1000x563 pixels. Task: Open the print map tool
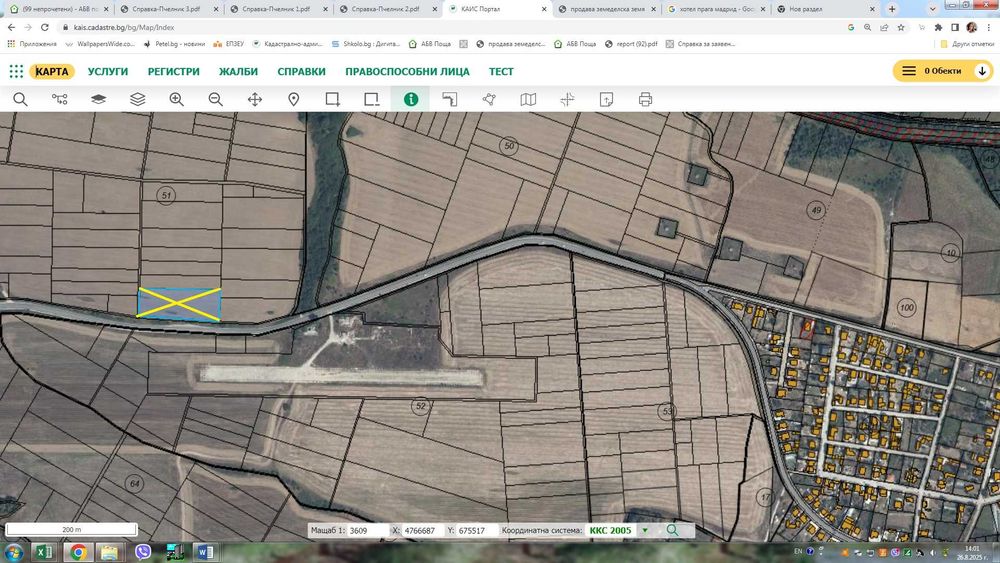[x=645, y=99]
